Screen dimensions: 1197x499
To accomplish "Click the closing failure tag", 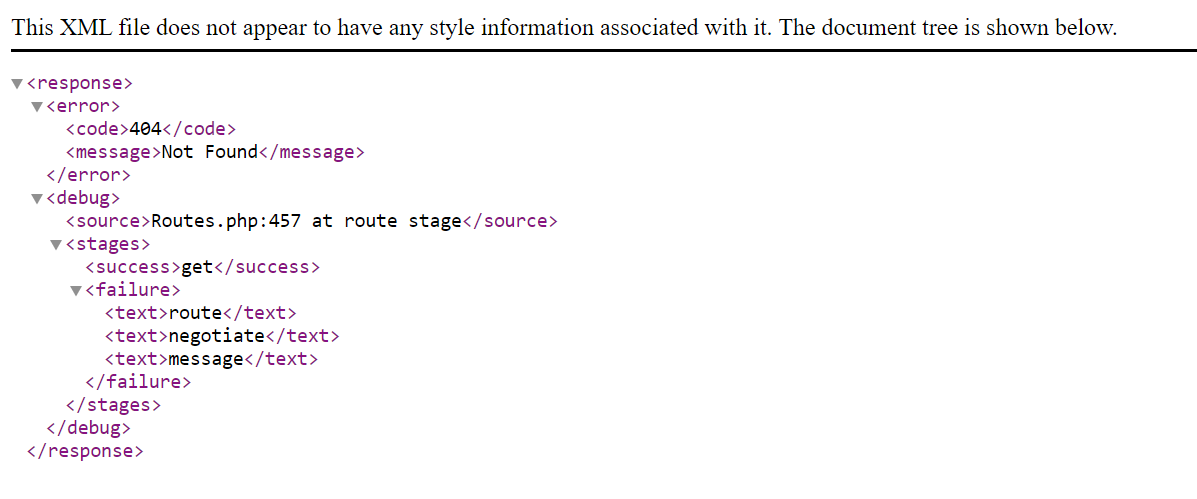I will 138,381.
